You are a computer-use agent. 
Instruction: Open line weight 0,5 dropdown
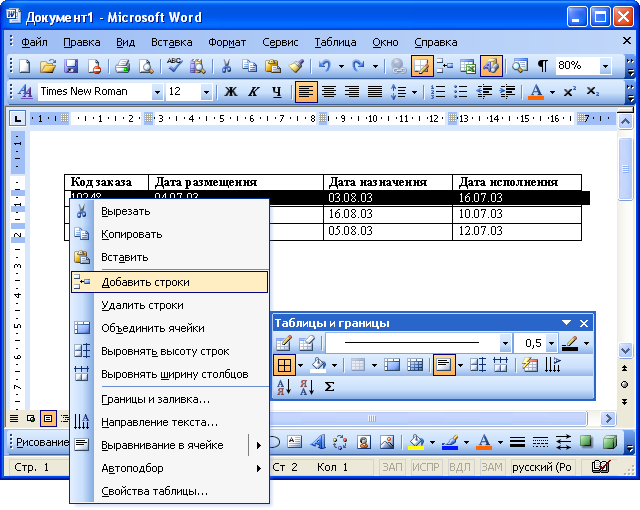(x=551, y=344)
